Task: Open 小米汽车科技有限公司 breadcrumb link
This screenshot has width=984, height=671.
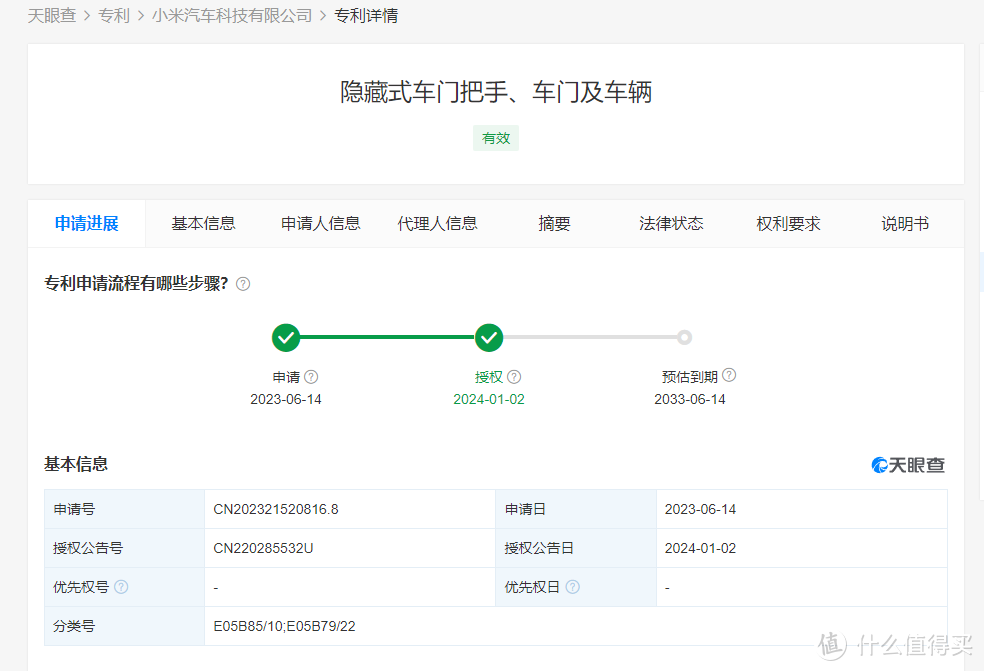Action: point(232,16)
